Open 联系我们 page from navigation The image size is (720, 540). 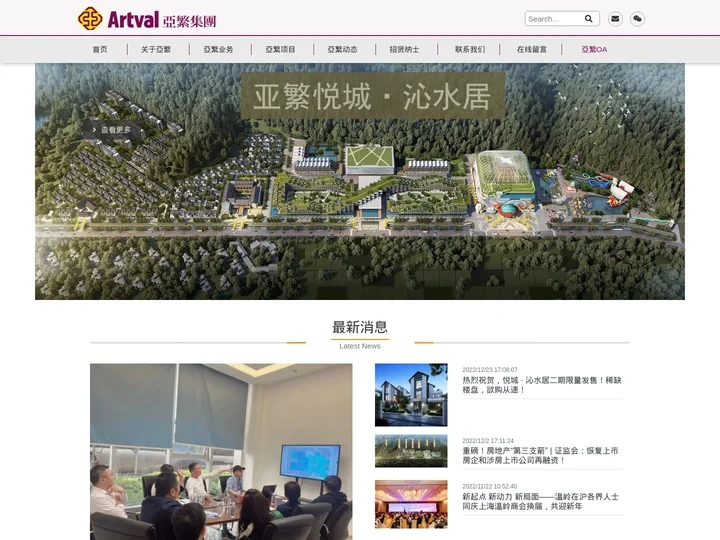click(x=470, y=49)
